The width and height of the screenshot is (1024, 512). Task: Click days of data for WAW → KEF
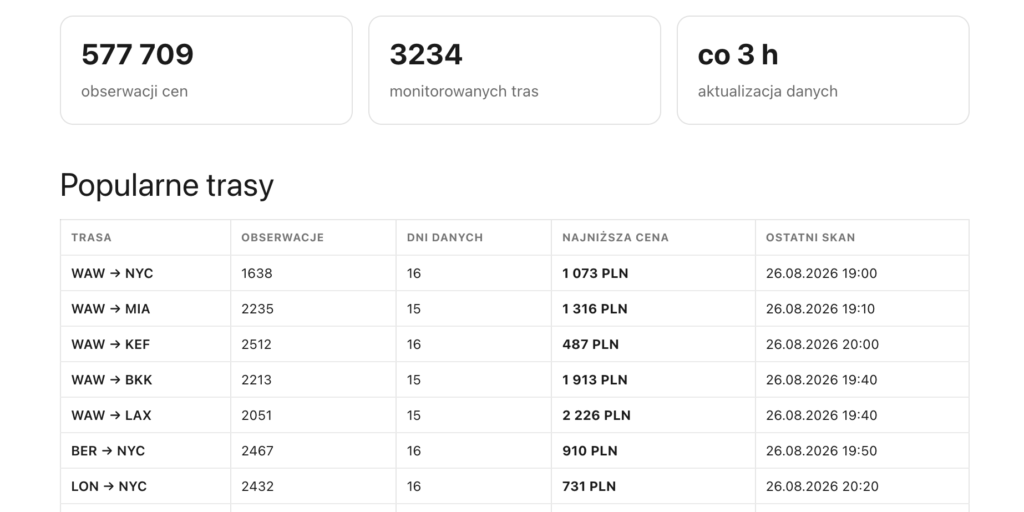click(414, 344)
